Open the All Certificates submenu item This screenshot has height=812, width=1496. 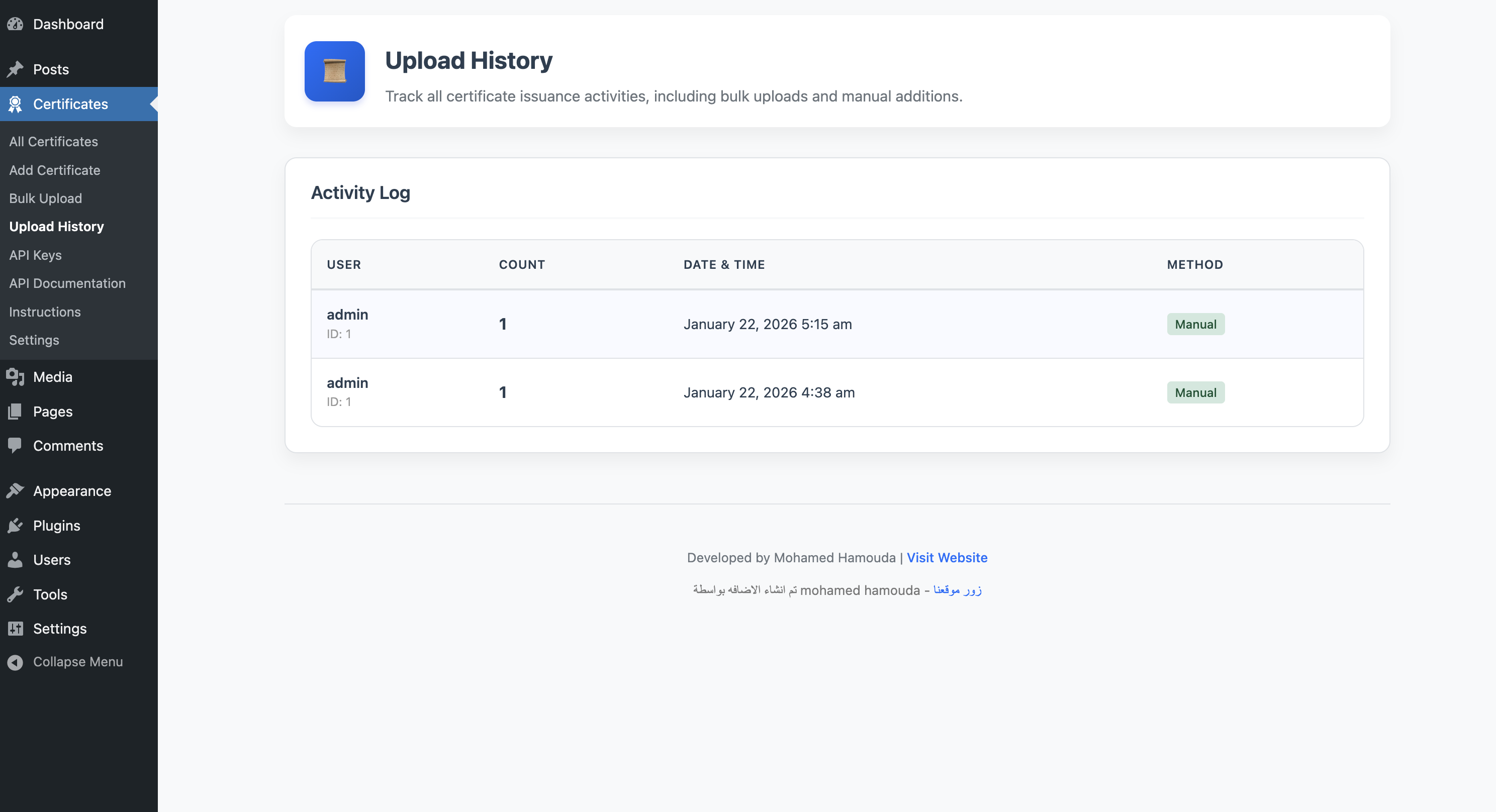coord(53,142)
